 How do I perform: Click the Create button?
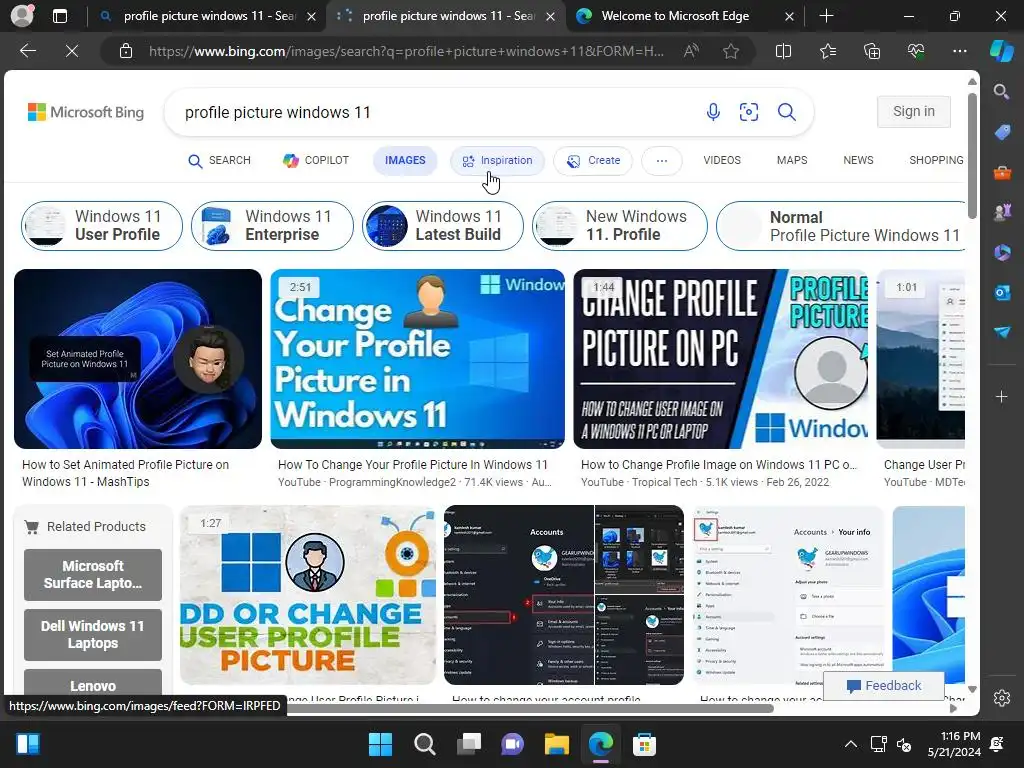[x=593, y=161]
